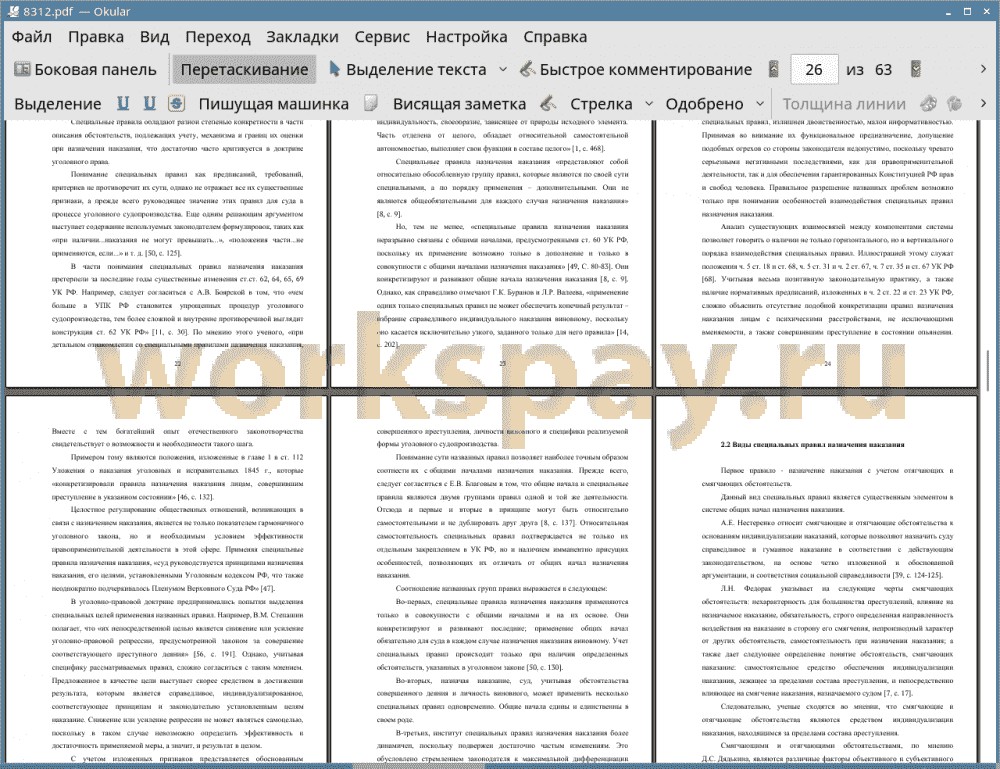Expand the Стрелка shapes dropdown
The height and width of the screenshot is (769, 1000).
pyautogui.click(x=649, y=103)
